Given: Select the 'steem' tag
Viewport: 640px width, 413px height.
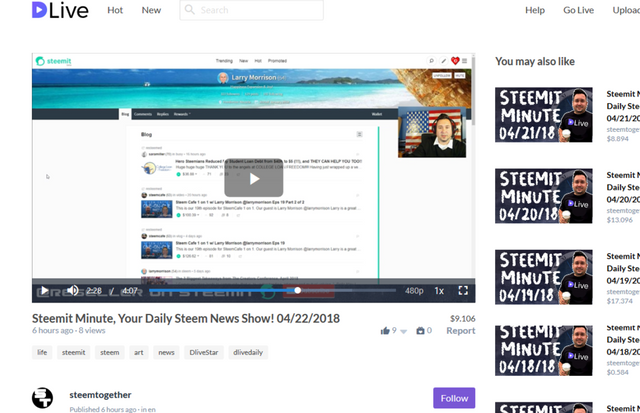Looking at the screenshot, I should pyautogui.click(x=110, y=352).
